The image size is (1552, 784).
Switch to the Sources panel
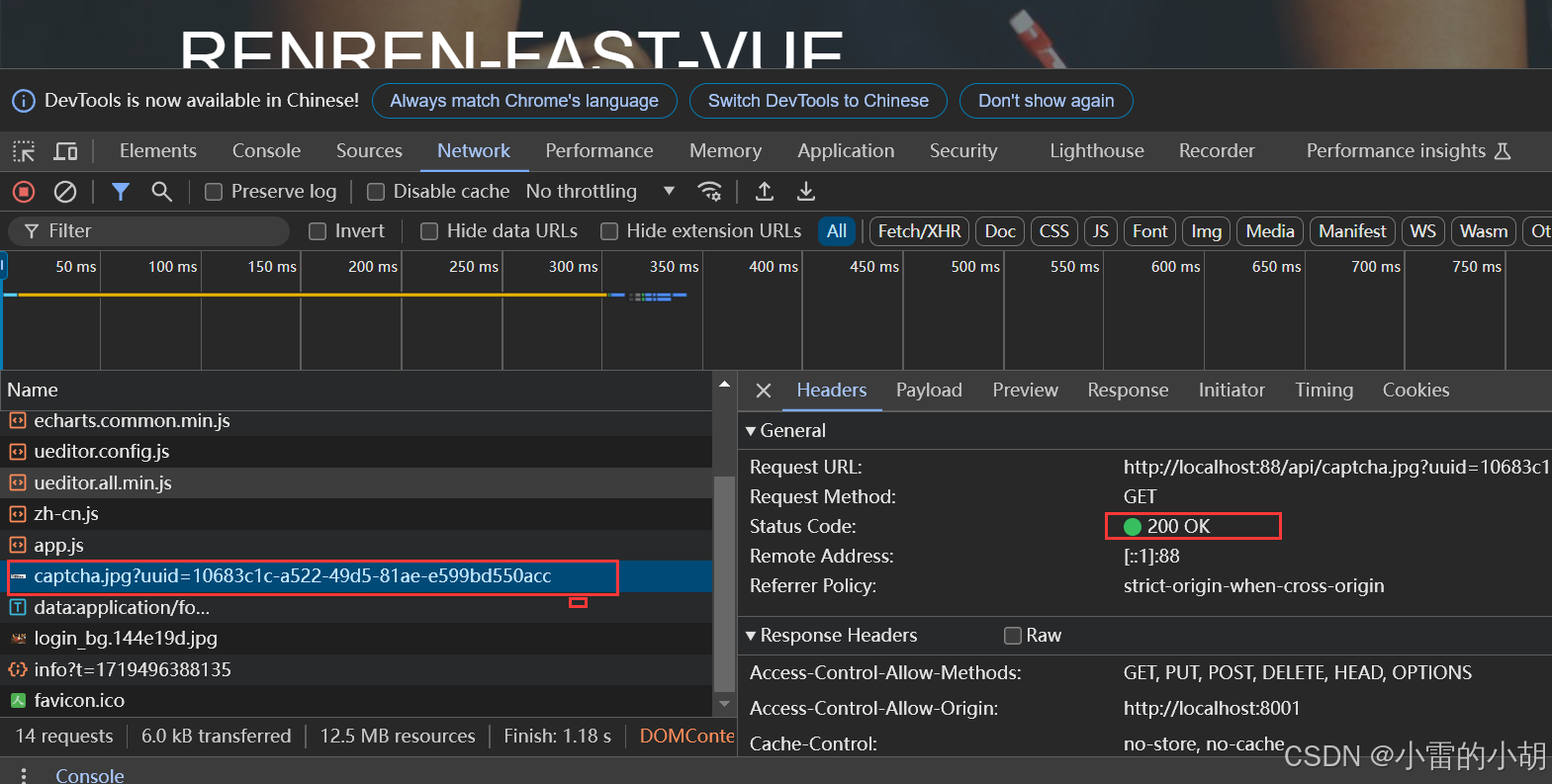coord(369,151)
